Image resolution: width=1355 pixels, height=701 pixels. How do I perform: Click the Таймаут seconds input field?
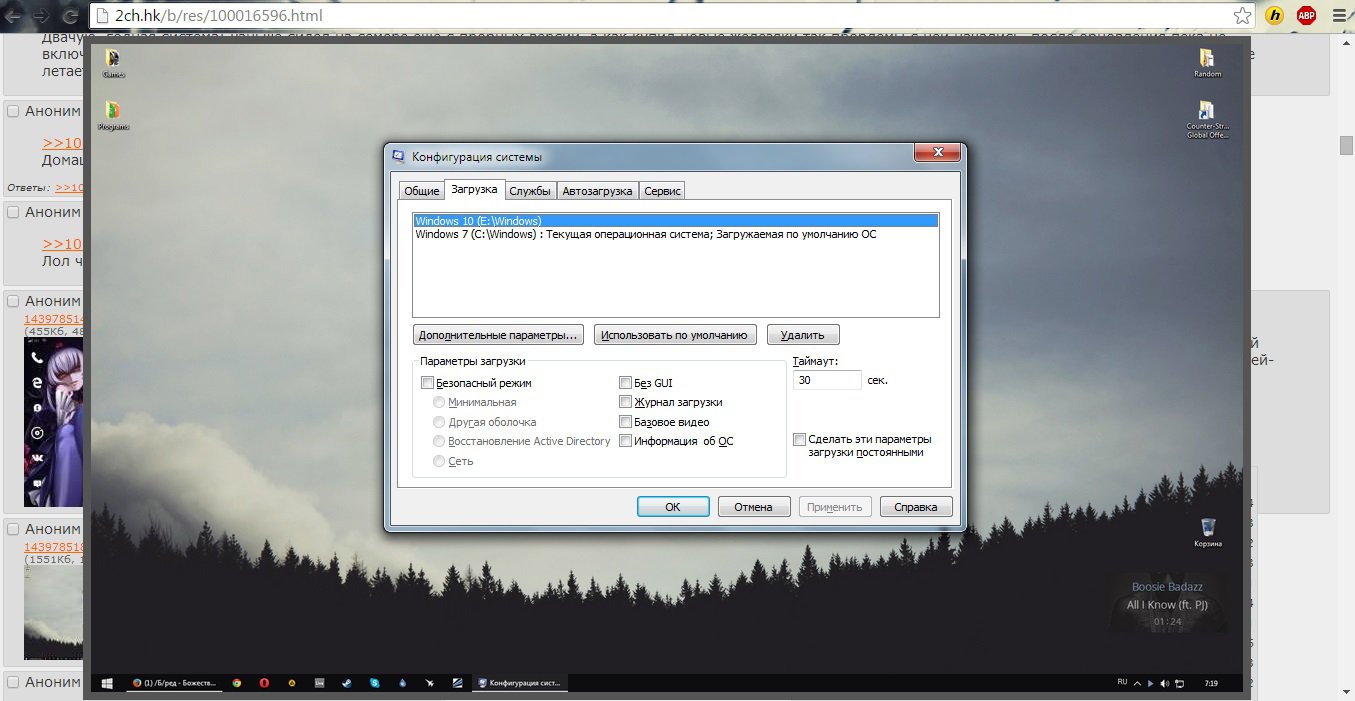827,380
